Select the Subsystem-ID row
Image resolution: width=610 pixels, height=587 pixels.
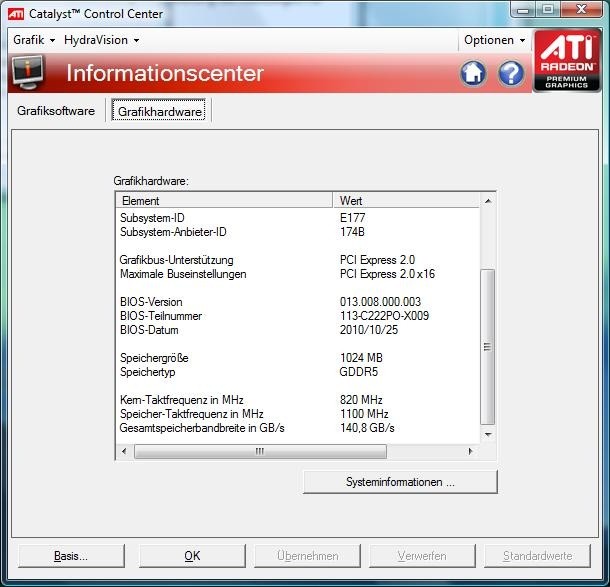coord(298,218)
